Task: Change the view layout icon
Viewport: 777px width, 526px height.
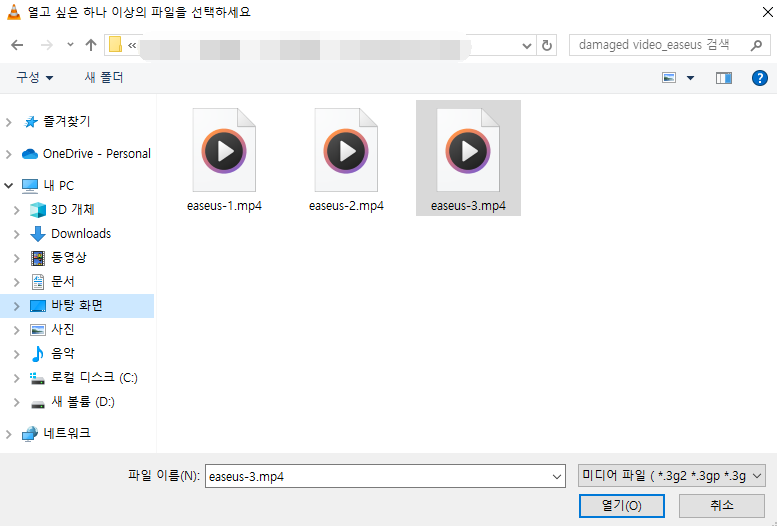Action: [x=669, y=78]
